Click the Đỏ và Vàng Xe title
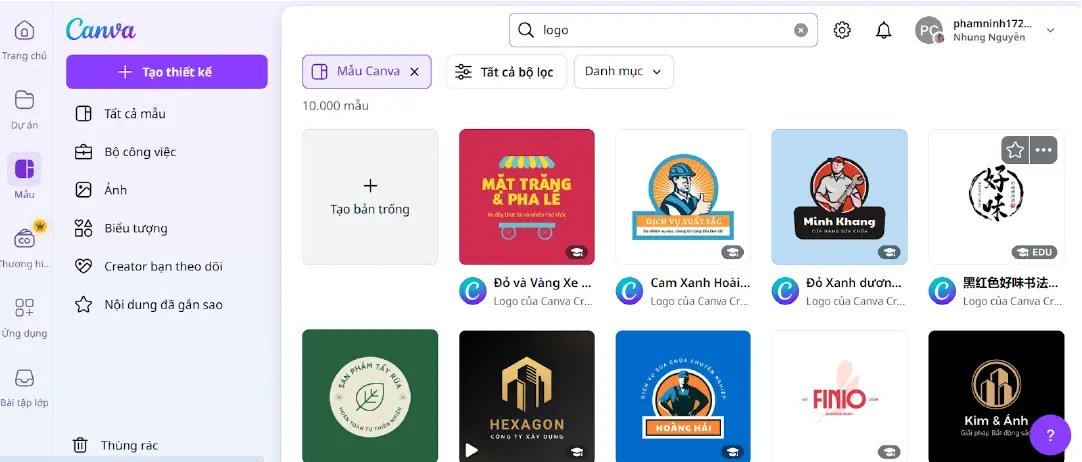This screenshot has height=462, width=1082. [x=543, y=283]
